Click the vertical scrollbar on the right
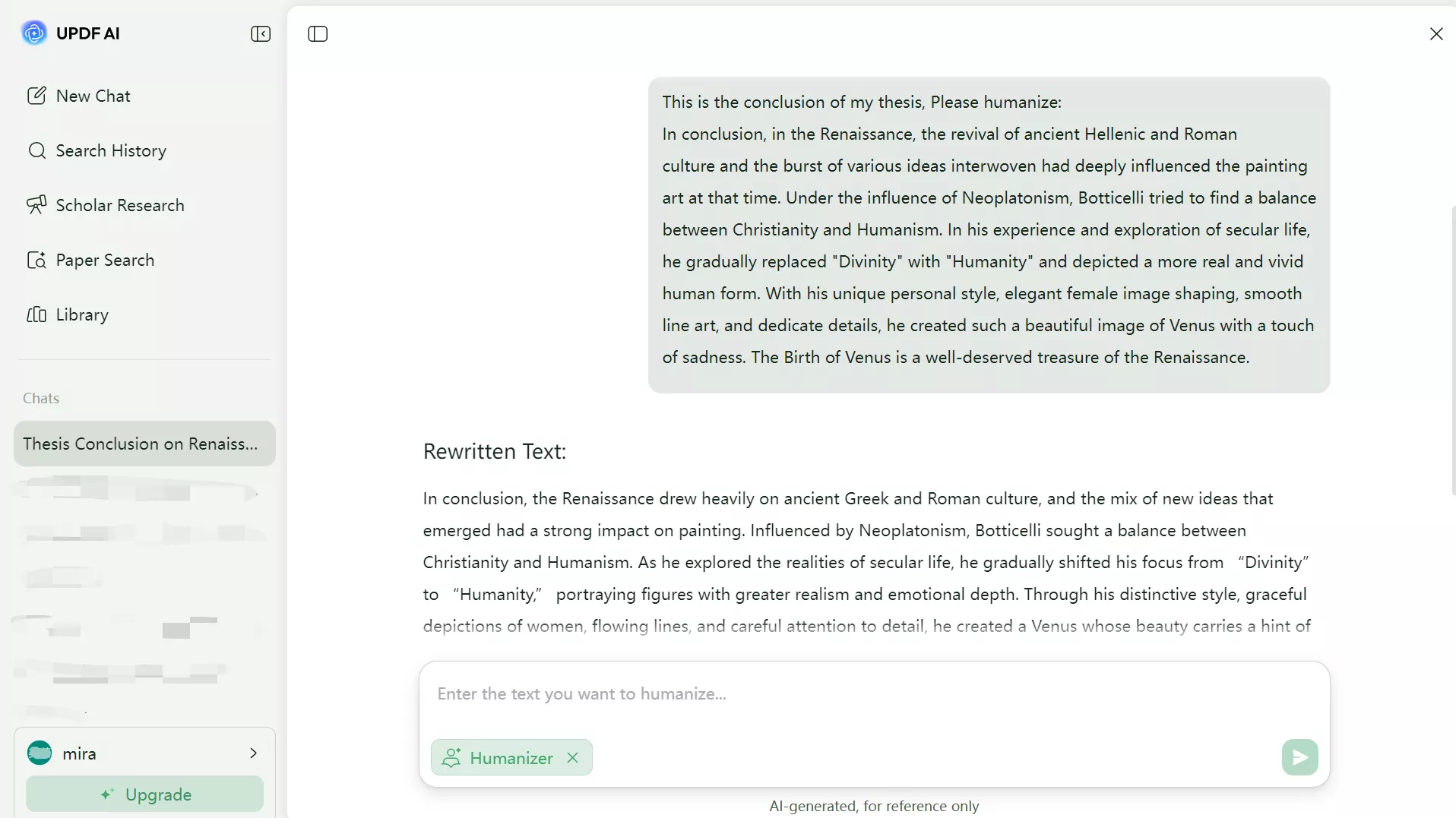 point(1453,349)
